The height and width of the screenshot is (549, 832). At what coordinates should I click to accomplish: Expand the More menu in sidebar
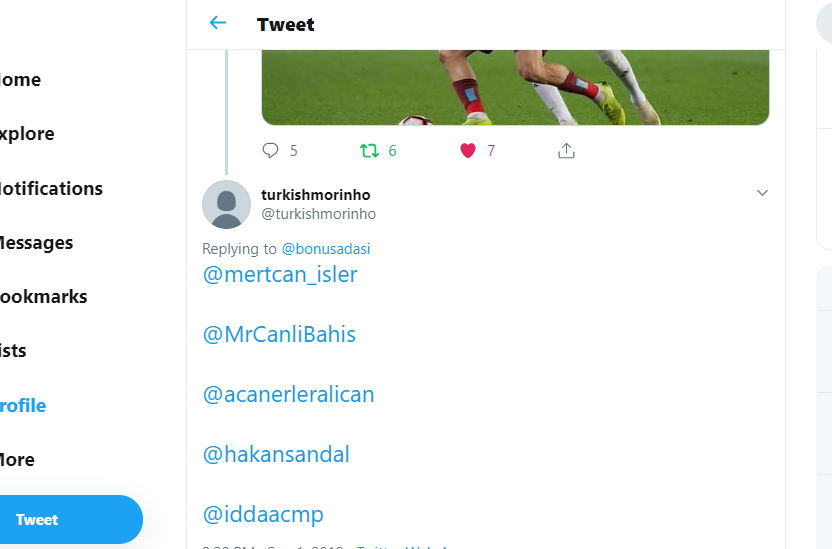[17, 460]
